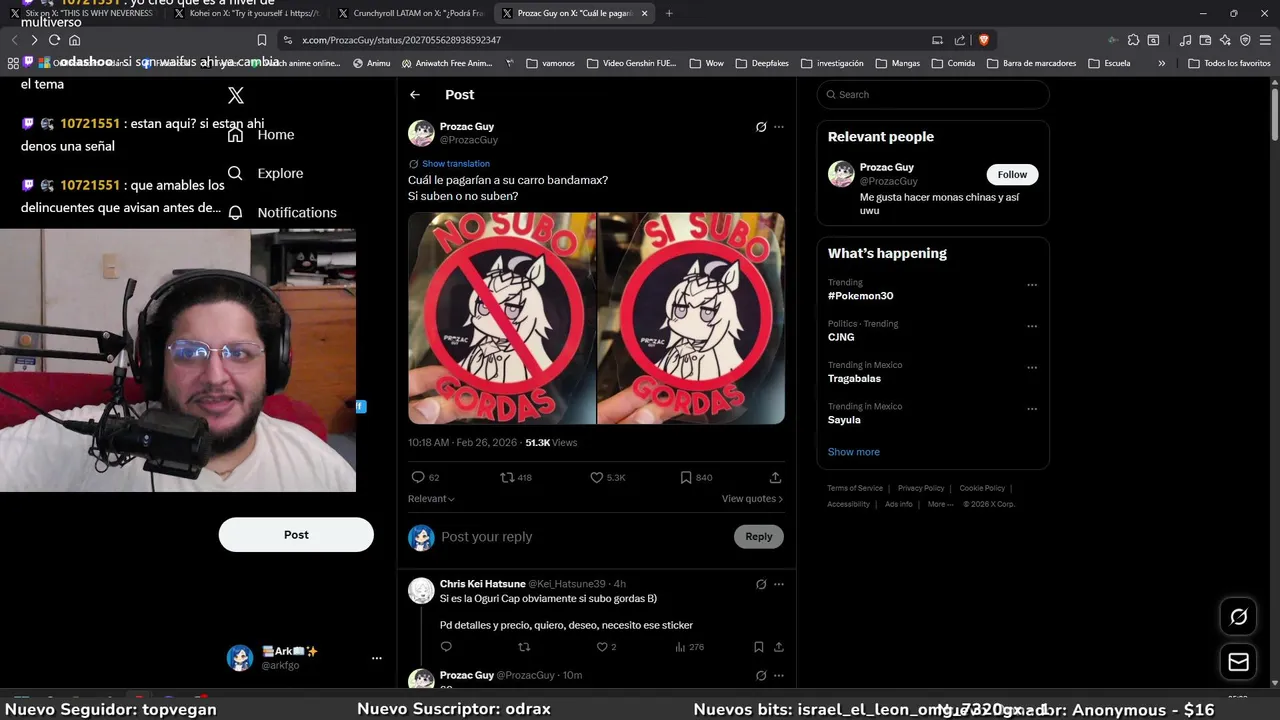Bookmark Chris Kei Hatsune's reply

click(x=759, y=647)
